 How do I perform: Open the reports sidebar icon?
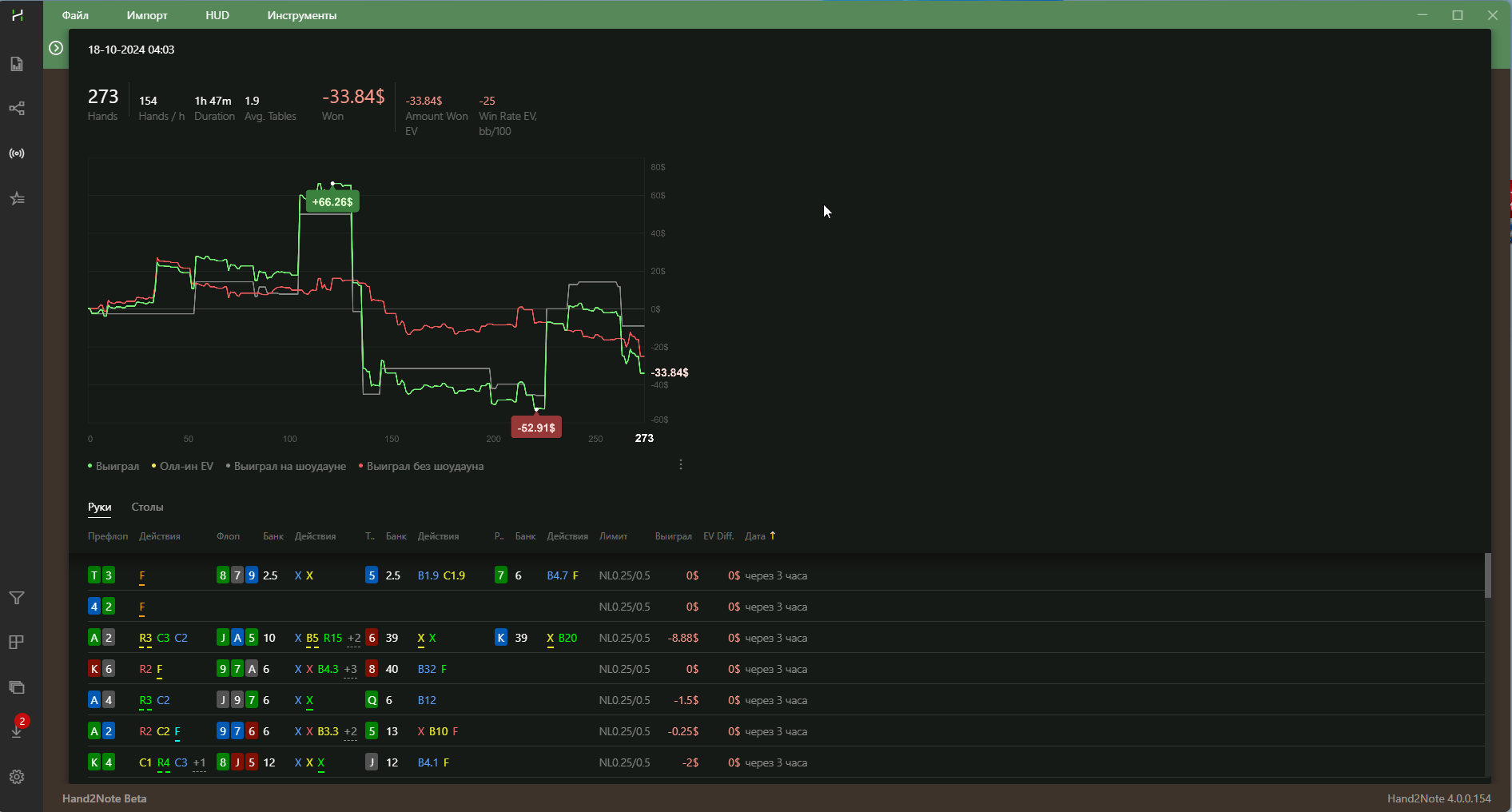(17, 64)
